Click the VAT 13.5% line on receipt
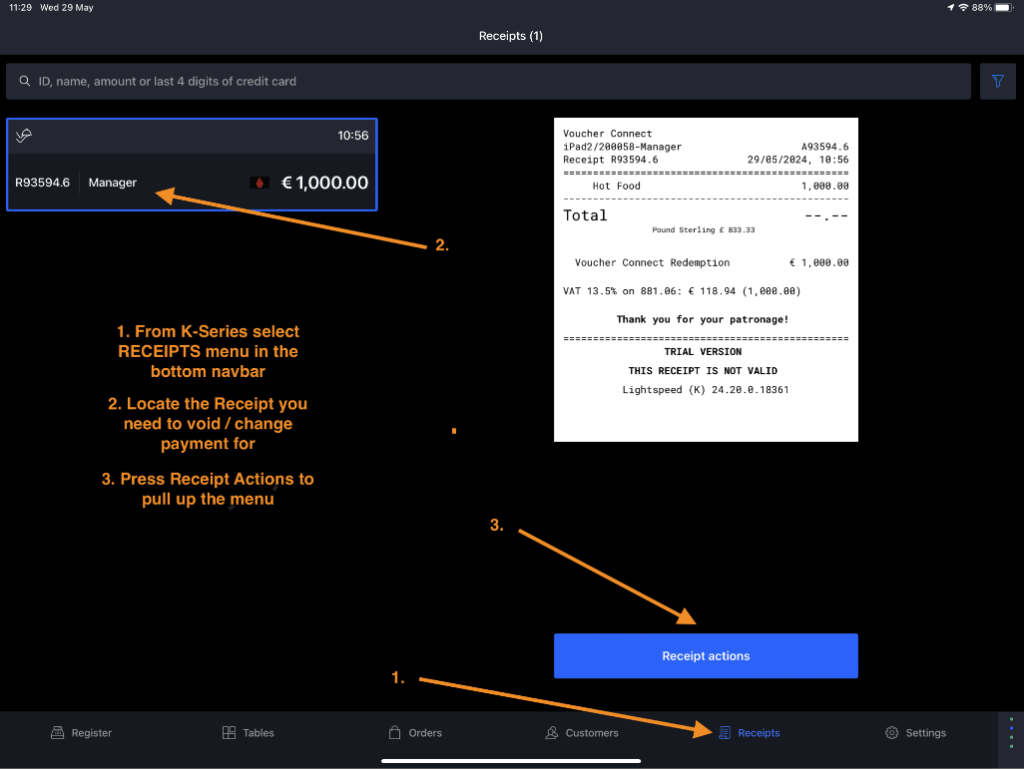1024x770 pixels. (682, 291)
